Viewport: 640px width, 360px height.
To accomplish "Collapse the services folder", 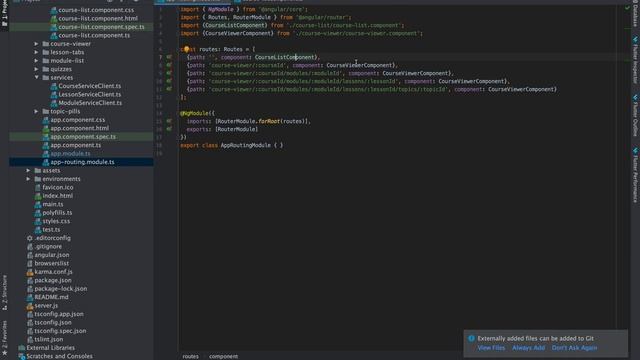I will tap(36, 78).
